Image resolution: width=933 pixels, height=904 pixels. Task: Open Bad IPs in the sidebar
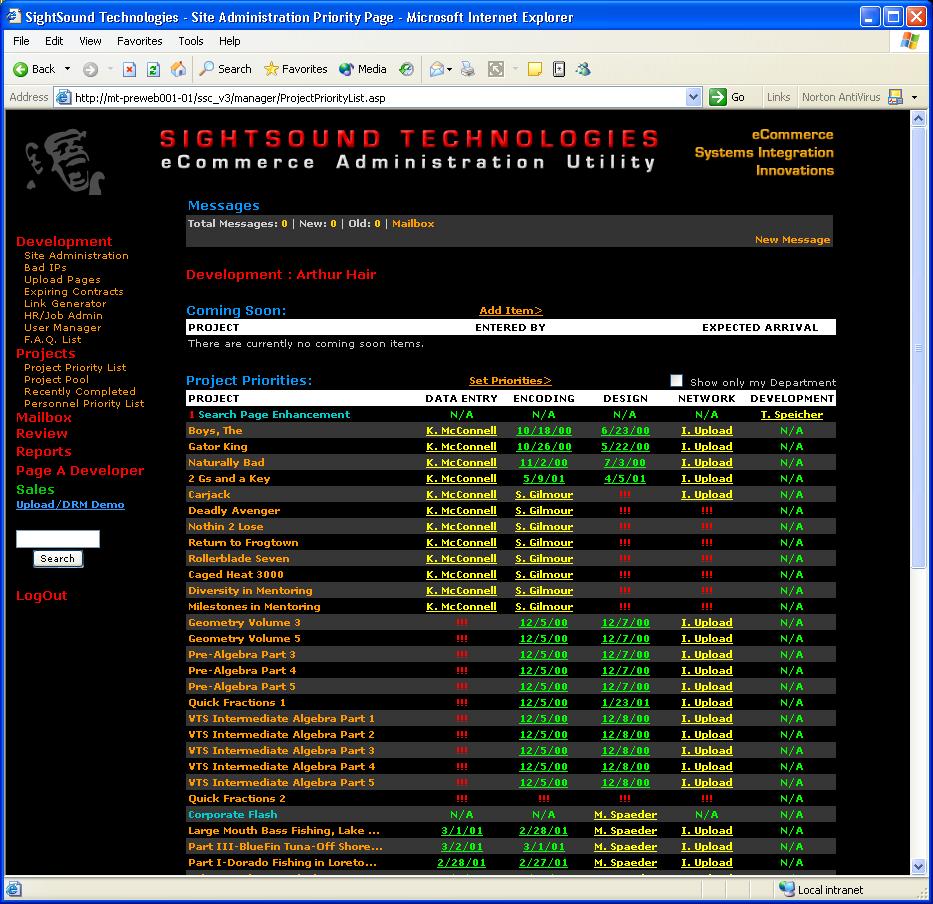(45, 268)
